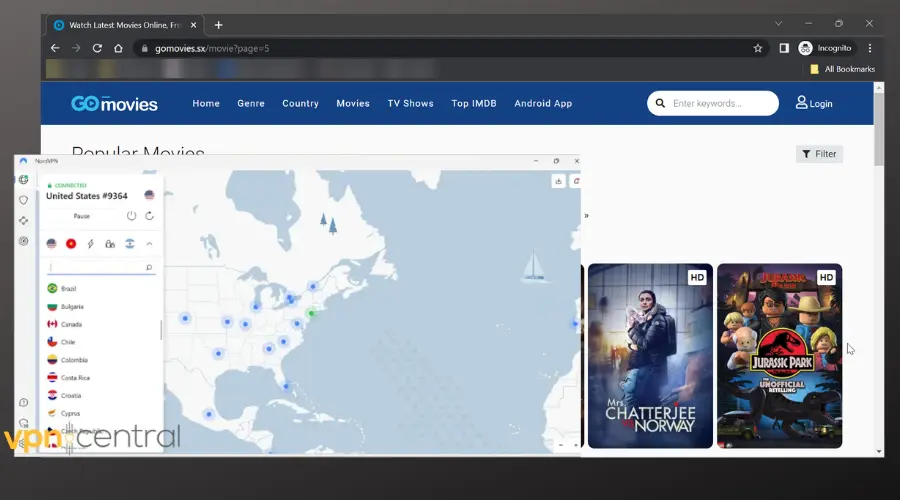Select the lightning bolt specialty server icon
The height and width of the screenshot is (500, 900).
[91, 244]
